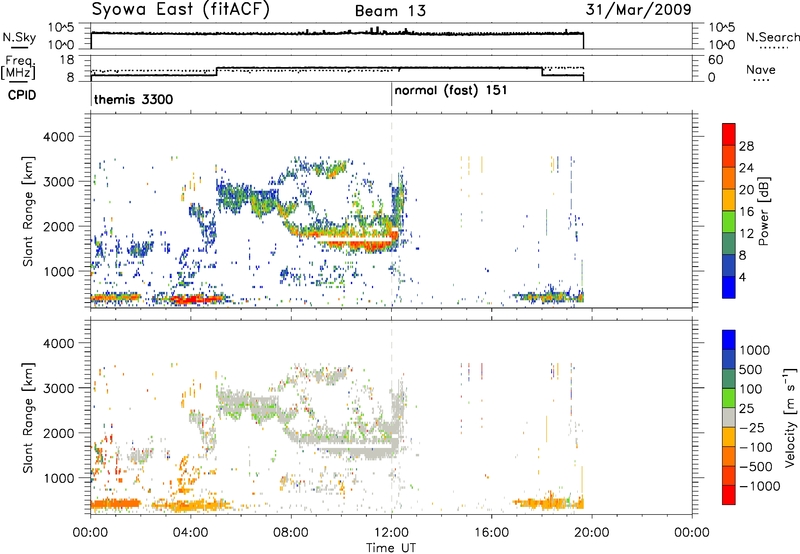Click the '12:00' time axis tick label
Viewport: 800px width, 554px height.
tap(391, 533)
